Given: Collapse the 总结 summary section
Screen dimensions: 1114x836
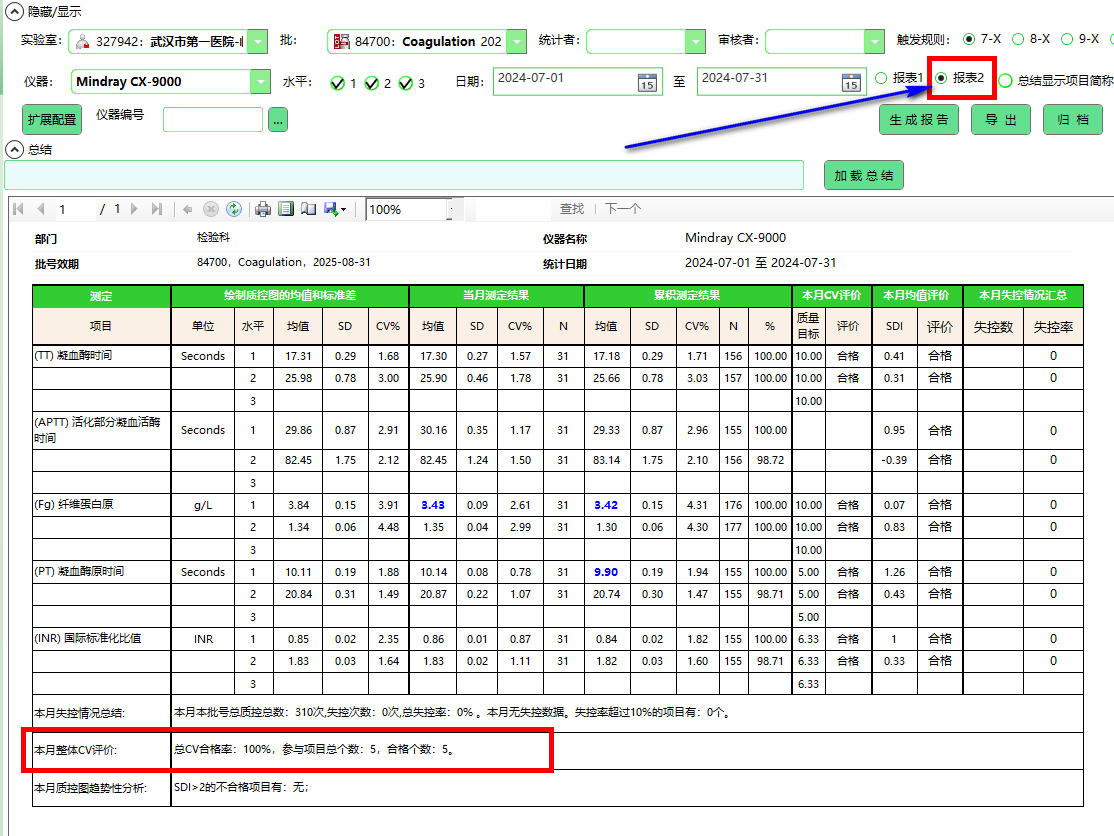Looking at the screenshot, I should point(13,149).
